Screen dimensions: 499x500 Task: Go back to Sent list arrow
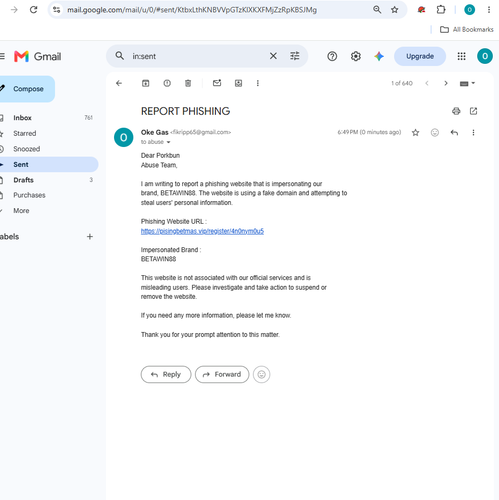[x=119, y=83]
